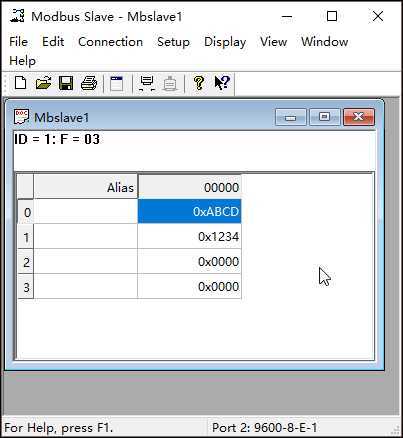Click row header 2

pos(26,262)
